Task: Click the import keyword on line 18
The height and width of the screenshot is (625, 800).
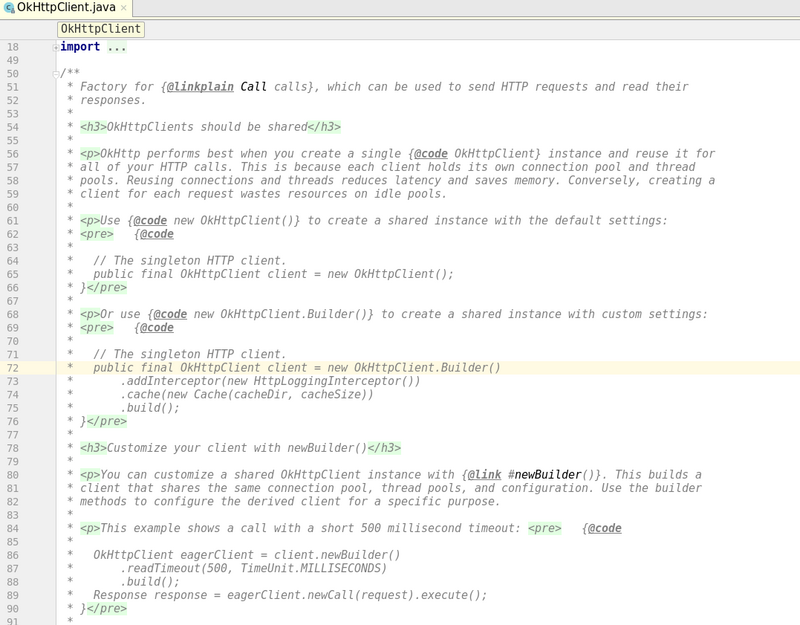Action: click(80, 47)
